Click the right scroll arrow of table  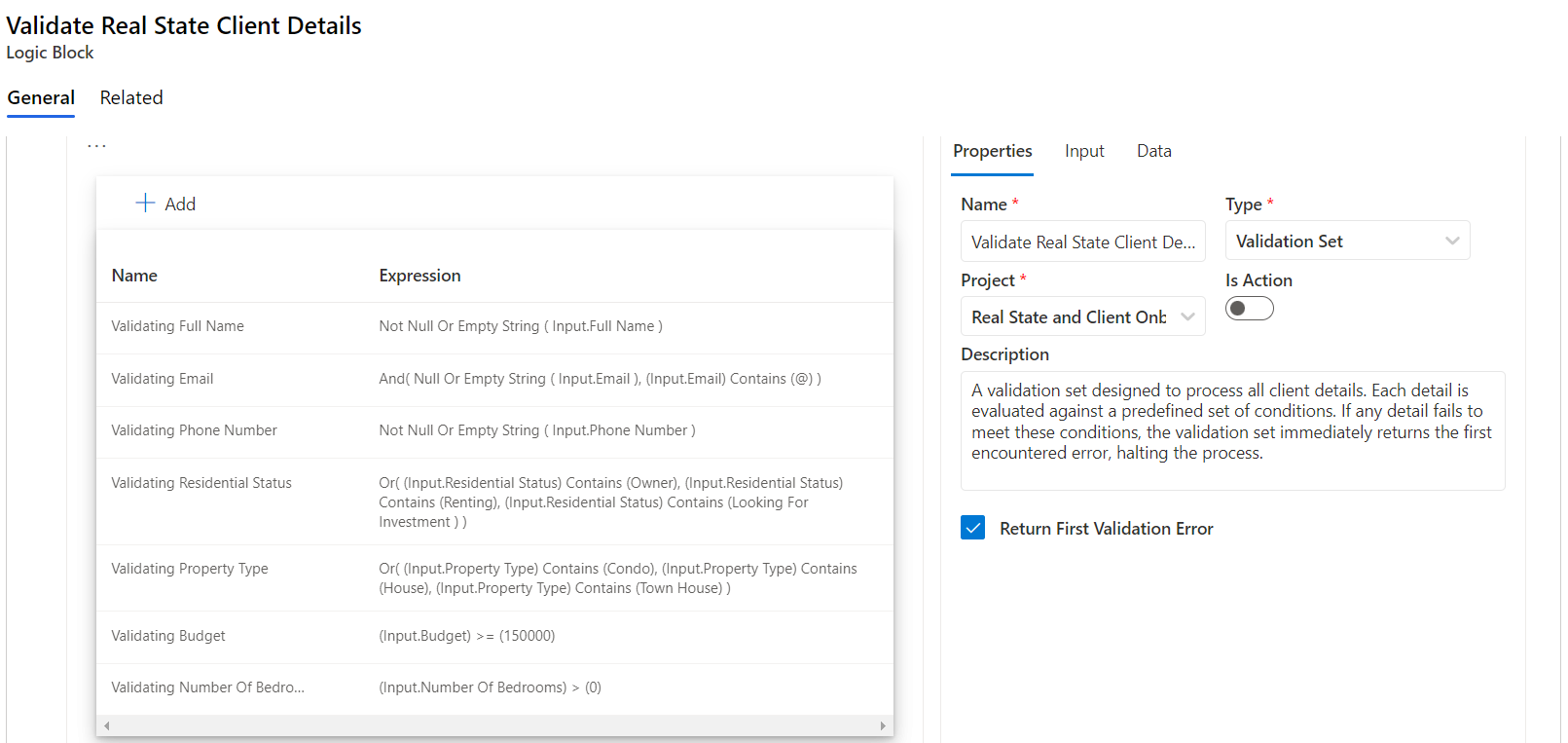(x=883, y=725)
